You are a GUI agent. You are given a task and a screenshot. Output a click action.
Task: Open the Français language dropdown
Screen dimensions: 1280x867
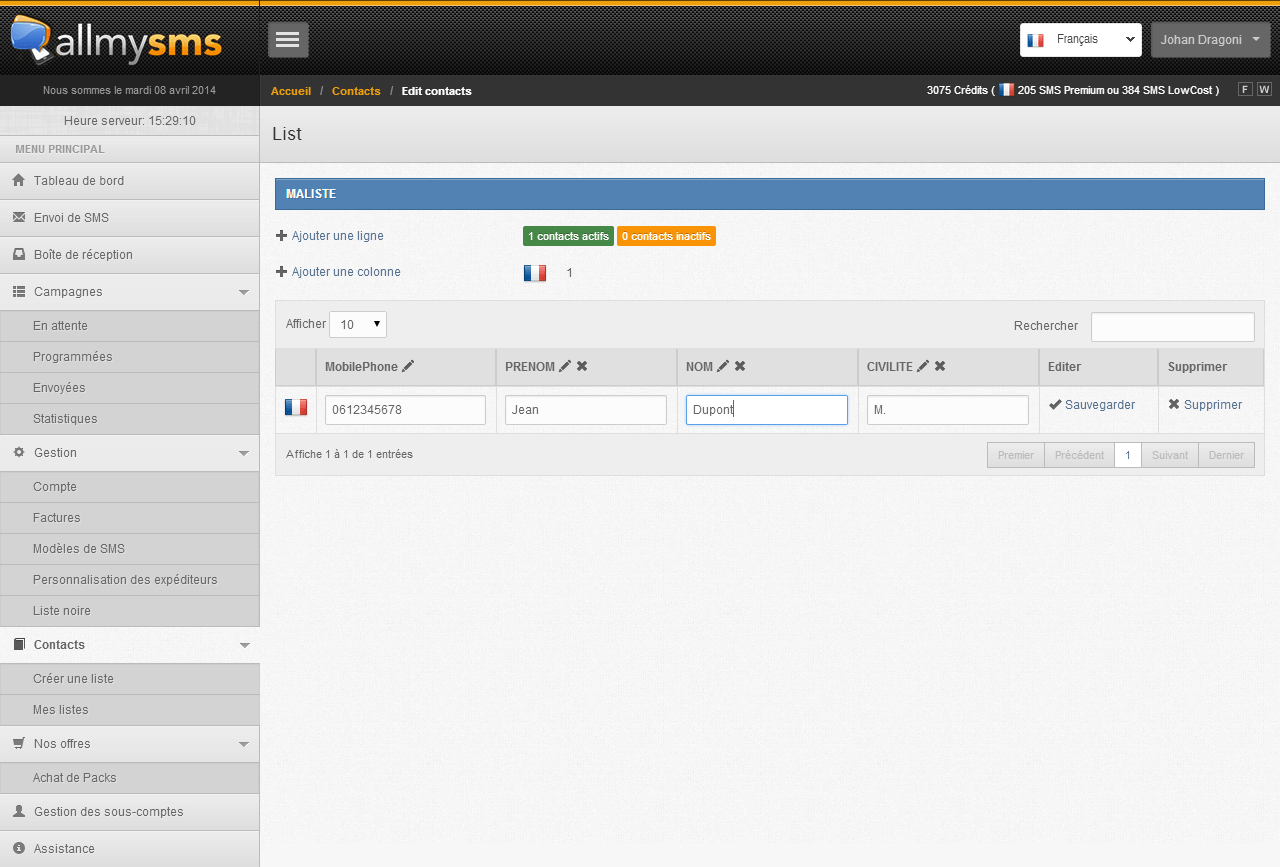pyautogui.click(x=1081, y=40)
